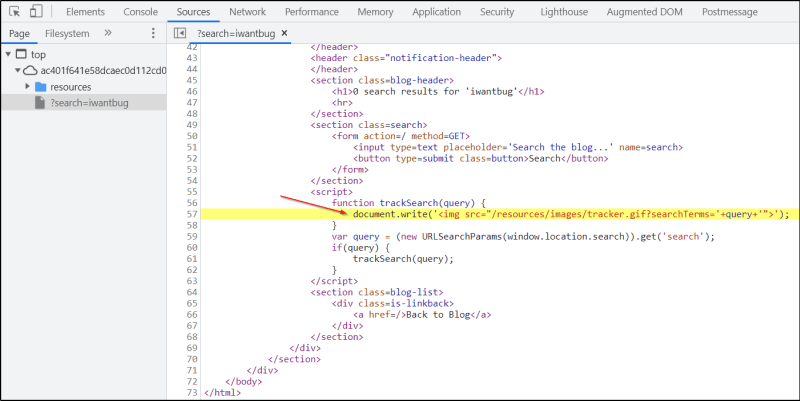This screenshot has width=800, height=401.
Task: Click the closing </script> tag line
Action: tap(334, 281)
